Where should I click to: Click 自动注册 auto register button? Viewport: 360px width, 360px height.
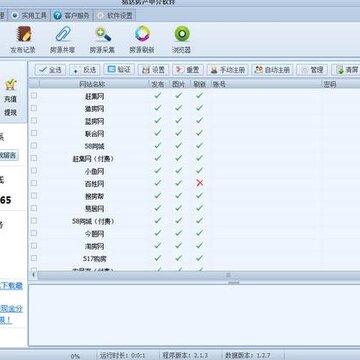272,70
